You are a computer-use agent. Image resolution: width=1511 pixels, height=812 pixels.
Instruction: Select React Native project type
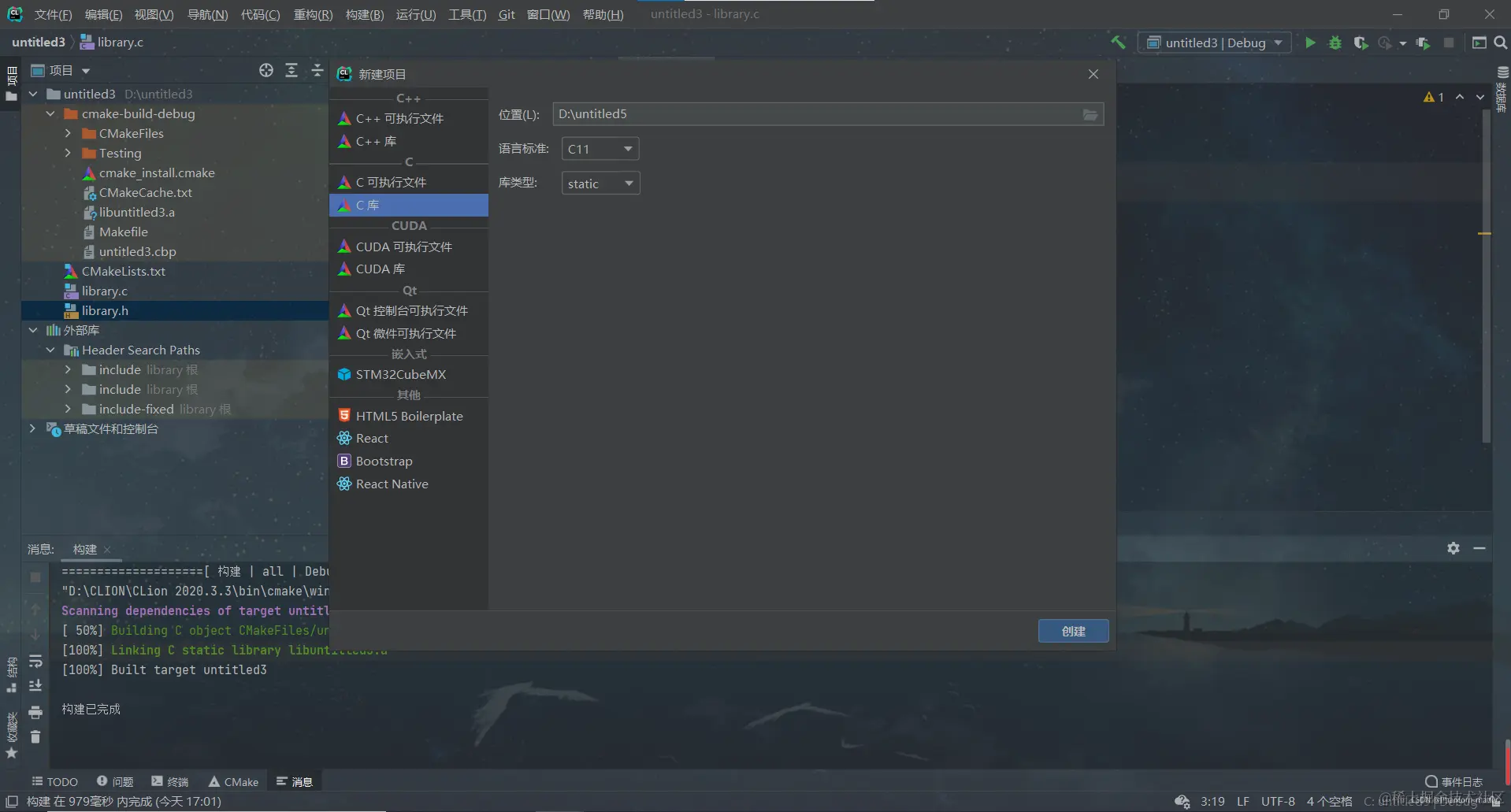[x=409, y=484]
